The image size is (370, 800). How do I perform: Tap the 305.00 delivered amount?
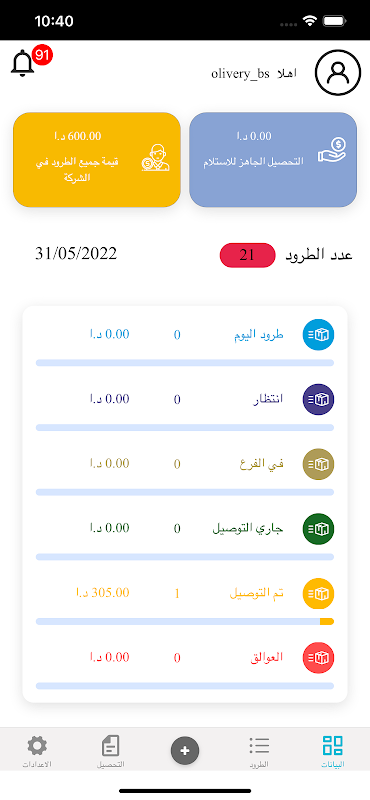(103, 593)
